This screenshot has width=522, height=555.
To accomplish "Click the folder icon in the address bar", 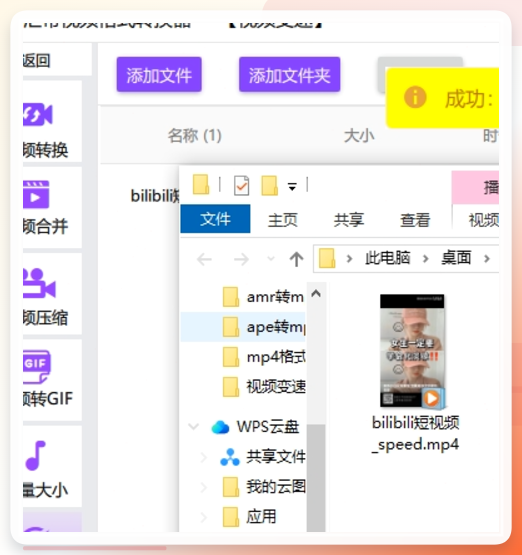I will (327, 258).
